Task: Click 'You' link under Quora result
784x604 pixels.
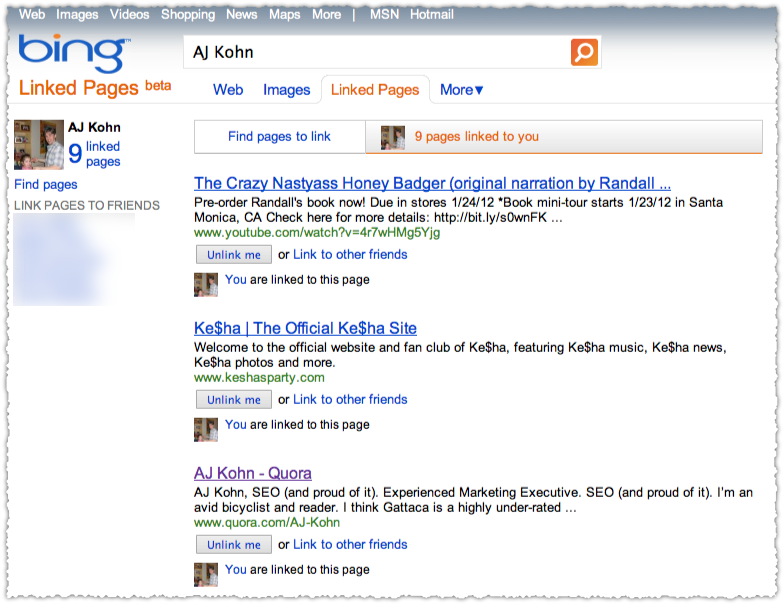Action: (236, 570)
